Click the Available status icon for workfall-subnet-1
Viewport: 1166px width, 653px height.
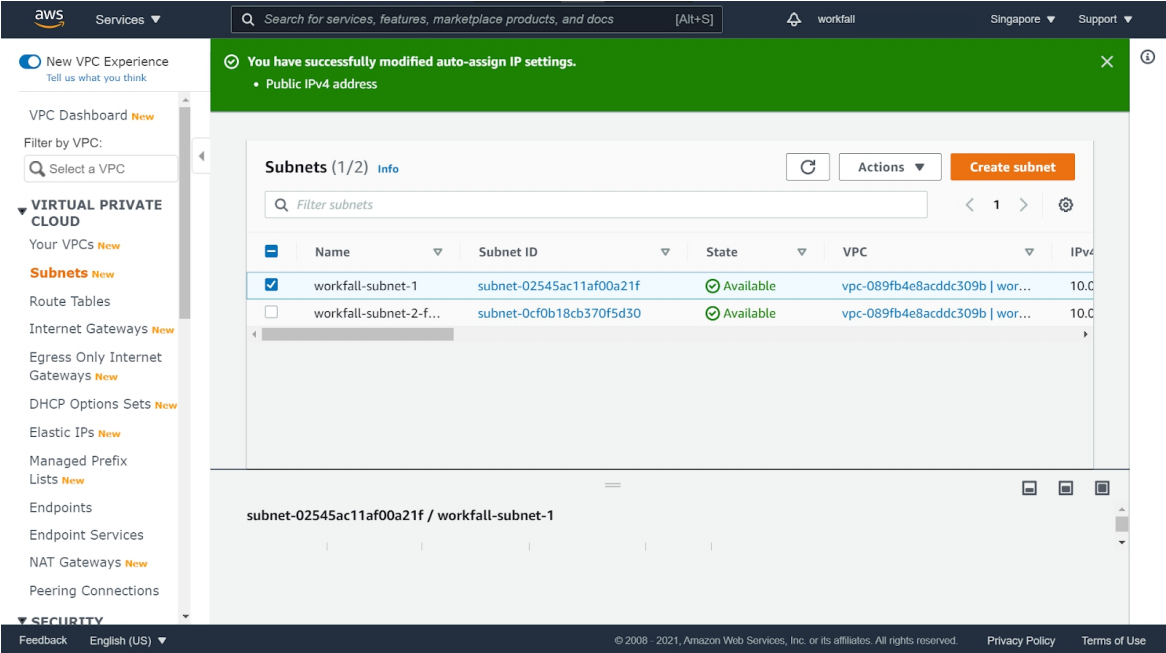[712, 286]
